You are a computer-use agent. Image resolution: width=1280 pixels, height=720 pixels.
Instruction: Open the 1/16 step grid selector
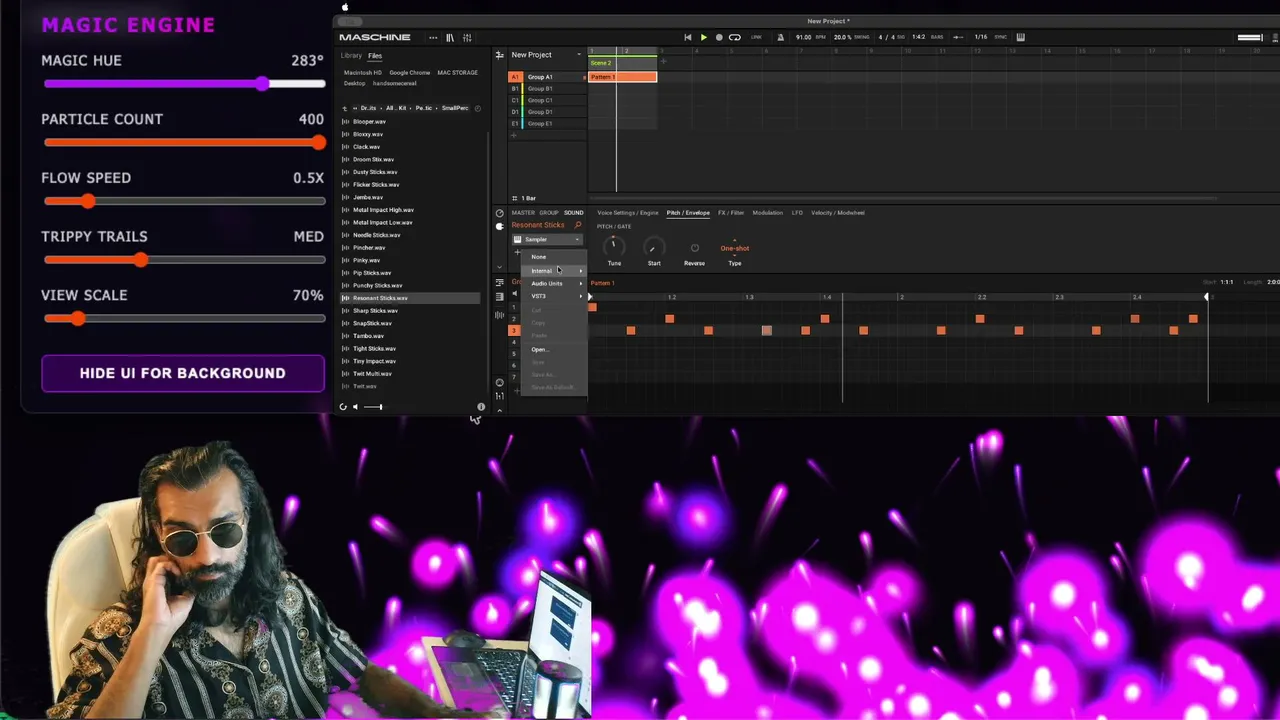click(981, 37)
